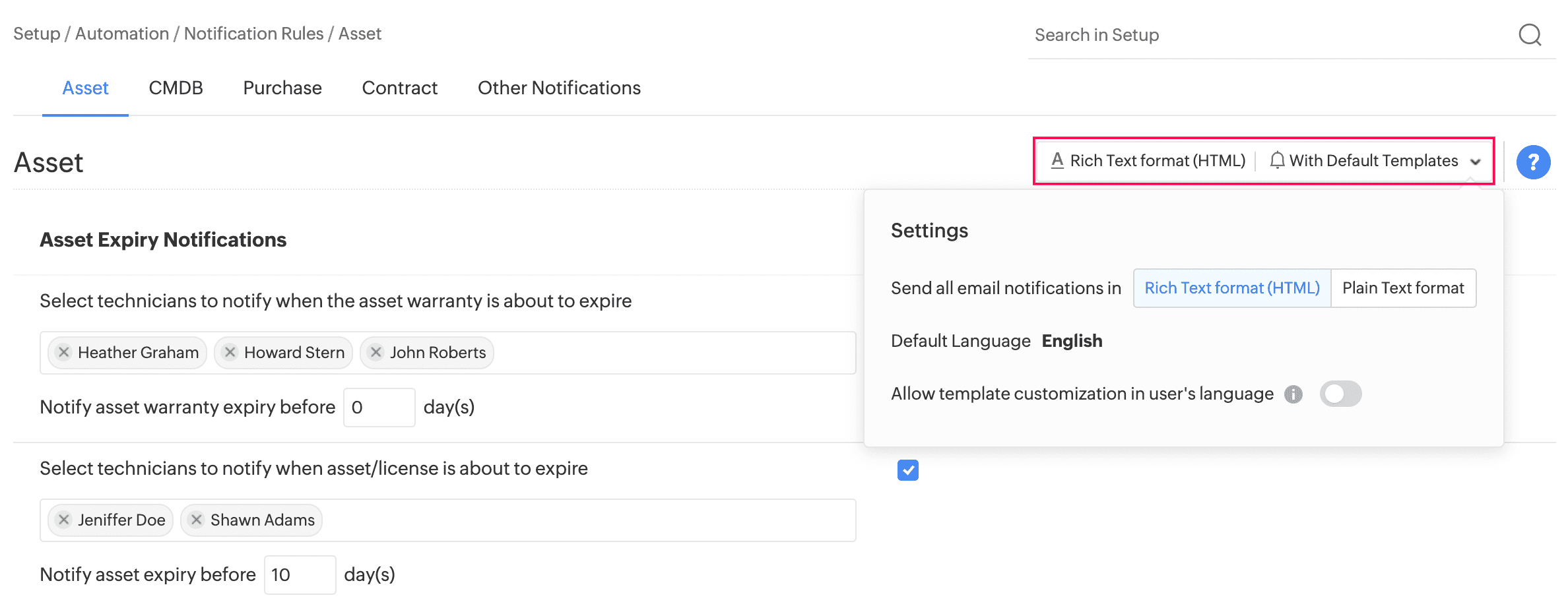The height and width of the screenshot is (608, 1568).
Task: Remove Shawn Adams technician tag
Action: coord(197,520)
